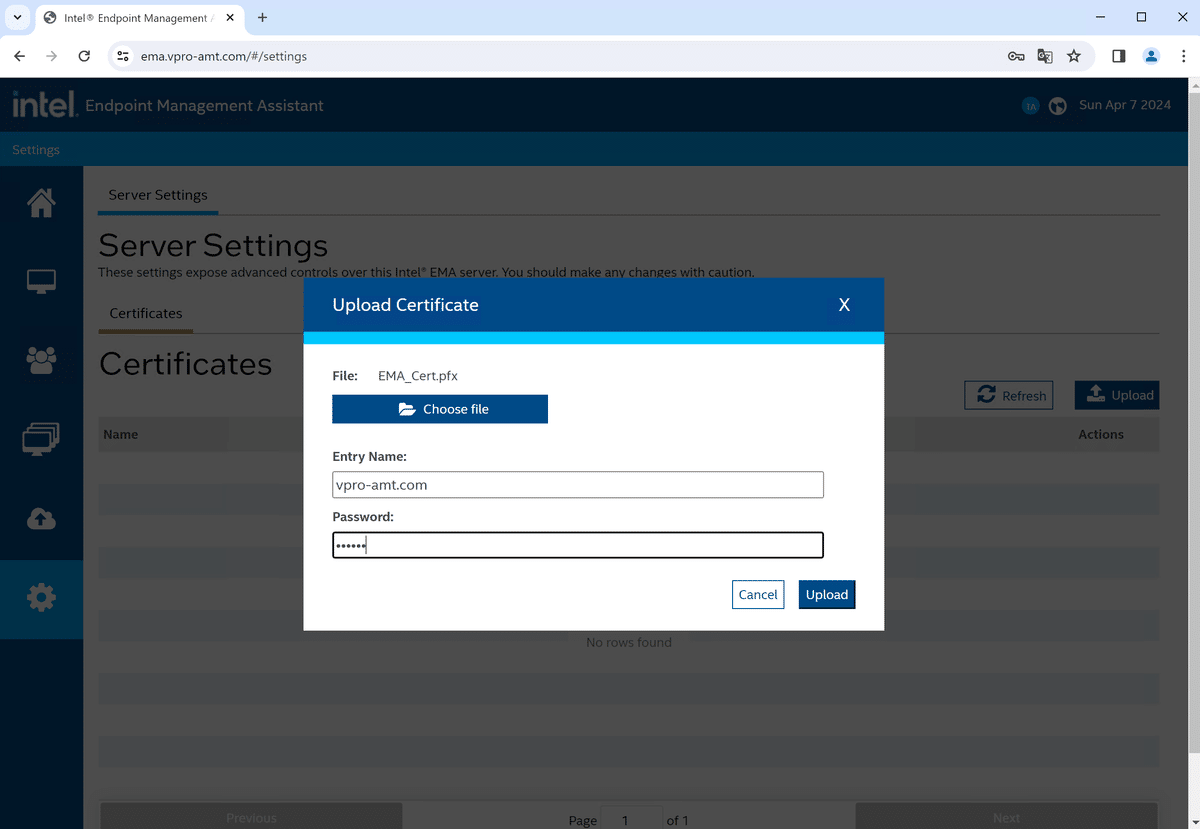Open the cloud upload storage icon in sidebar
The image size is (1200, 829).
[x=41, y=519]
